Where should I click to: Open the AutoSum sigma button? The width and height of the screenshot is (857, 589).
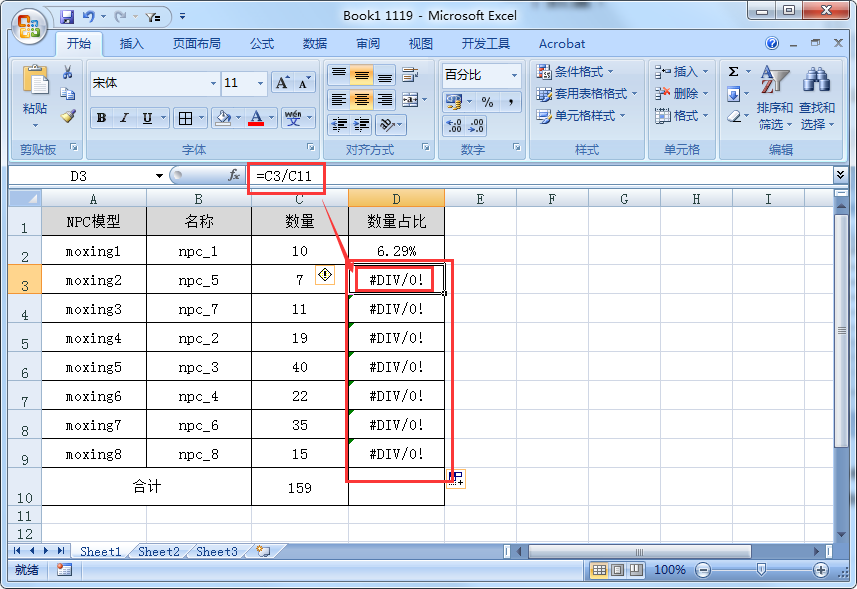(733, 72)
